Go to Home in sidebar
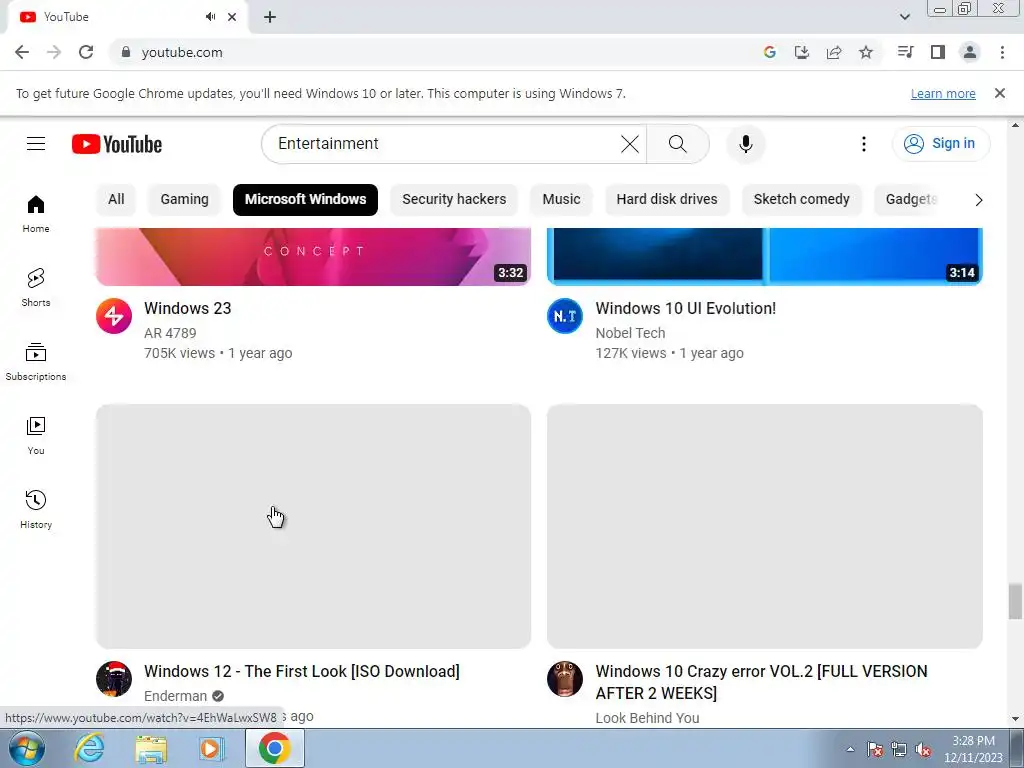Image resolution: width=1024 pixels, height=768 pixels. [x=36, y=214]
